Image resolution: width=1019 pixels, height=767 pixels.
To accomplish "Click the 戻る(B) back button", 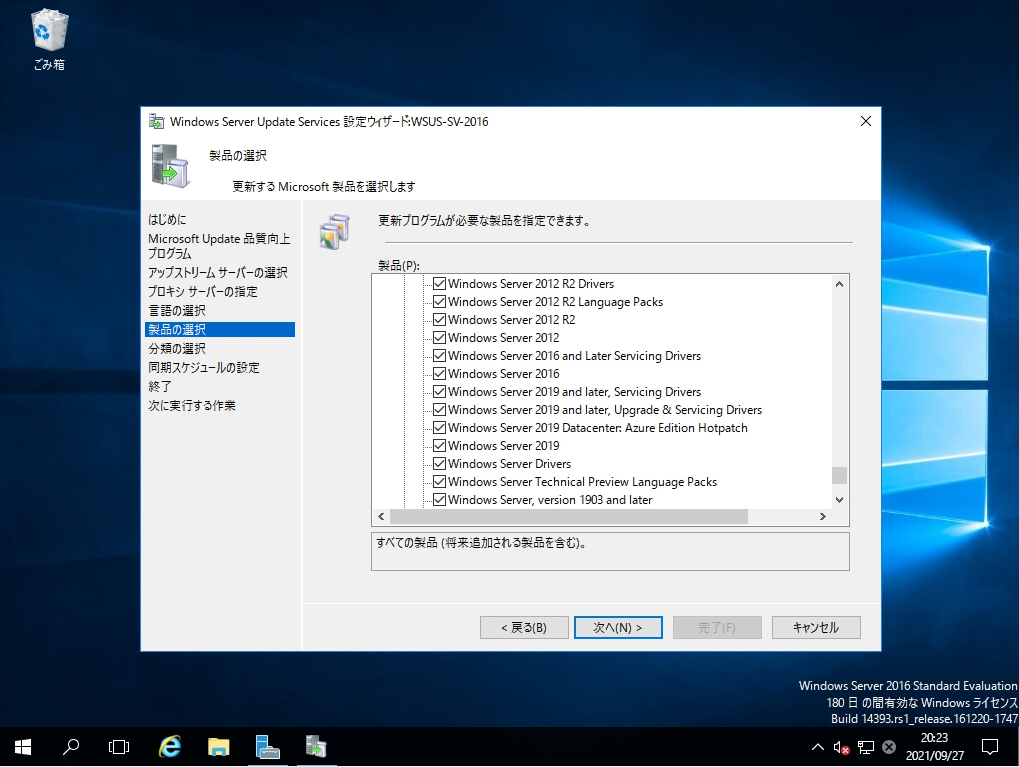I will pos(524,627).
